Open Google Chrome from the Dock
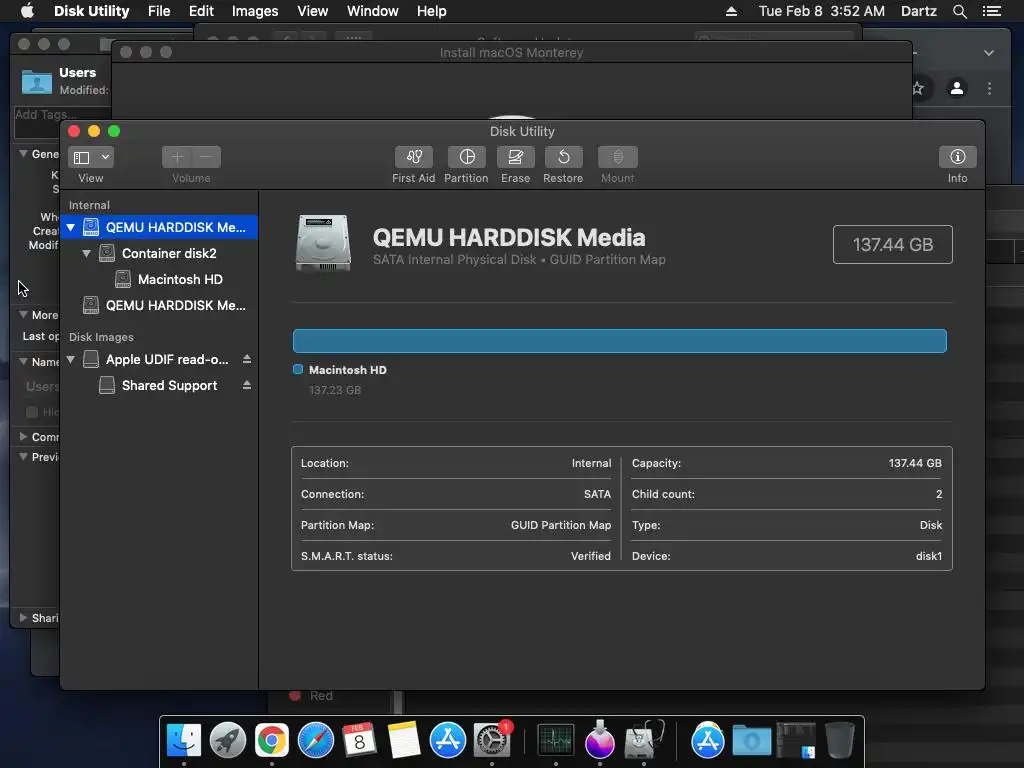The image size is (1024, 768). click(272, 741)
